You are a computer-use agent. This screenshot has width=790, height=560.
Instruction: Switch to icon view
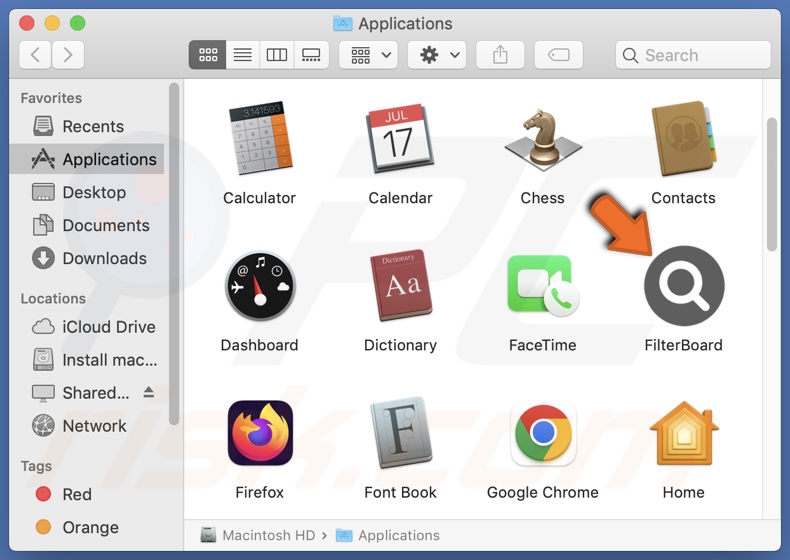[x=208, y=54]
